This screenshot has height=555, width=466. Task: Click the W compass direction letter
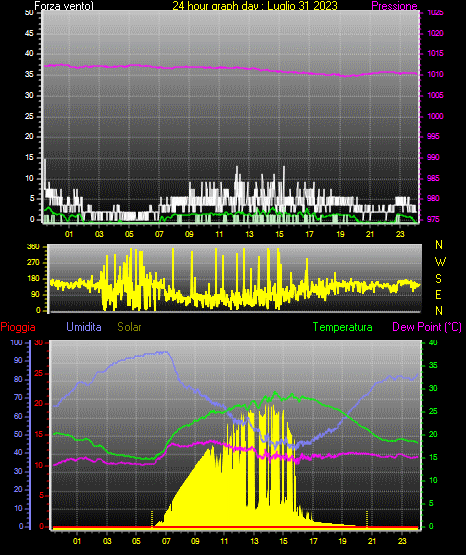tap(440, 262)
